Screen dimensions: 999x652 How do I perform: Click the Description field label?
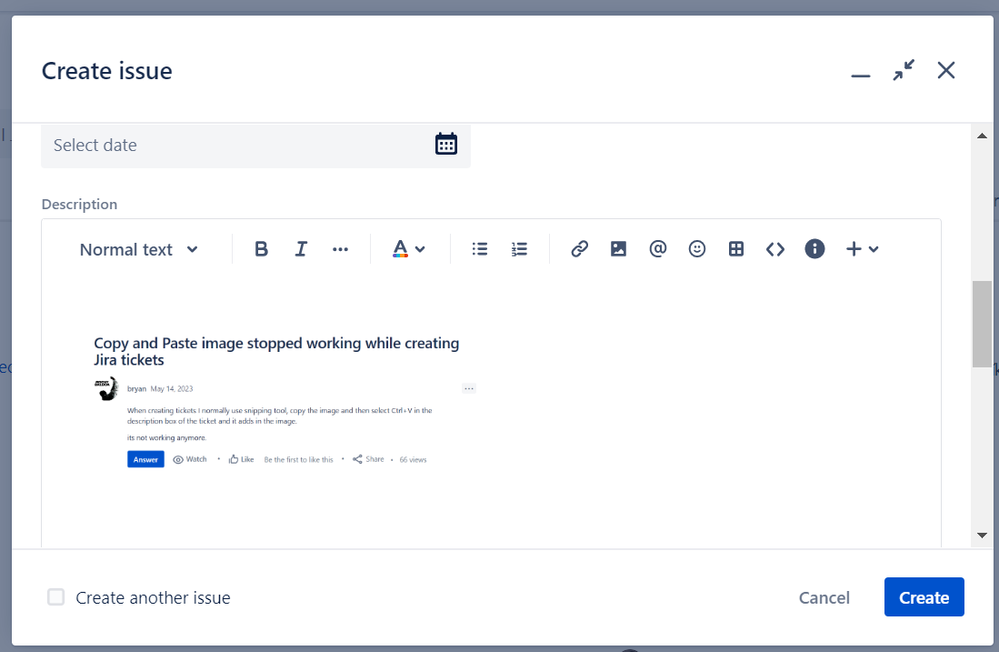coord(80,204)
